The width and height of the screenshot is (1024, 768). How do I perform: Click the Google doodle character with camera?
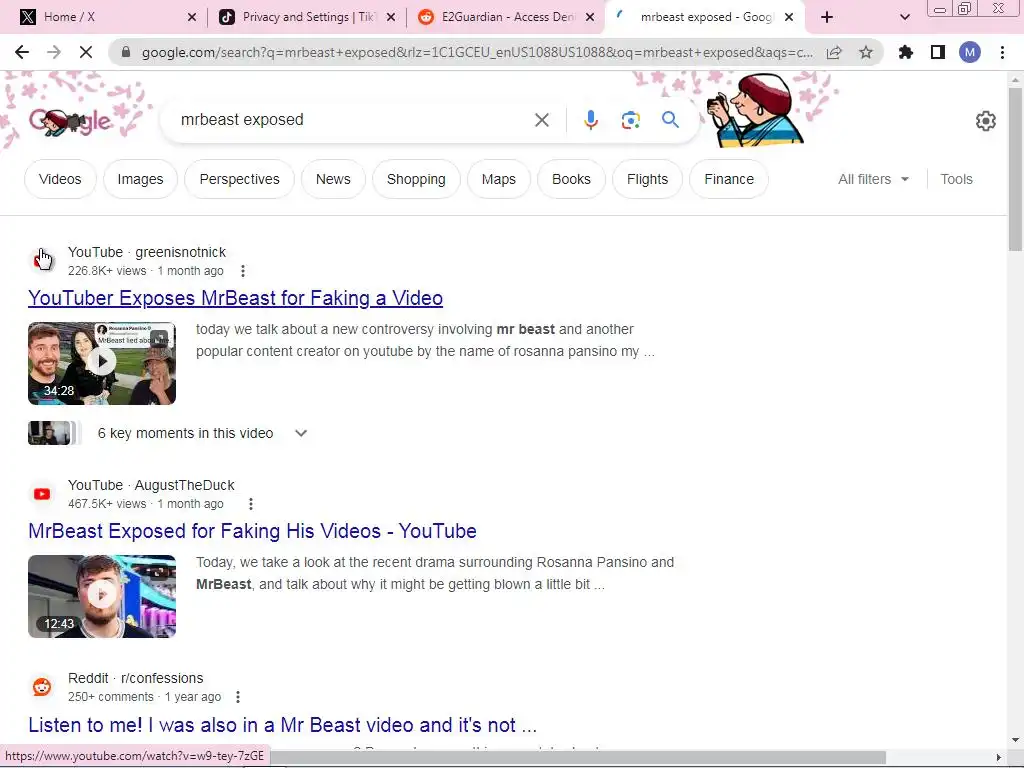(x=755, y=109)
